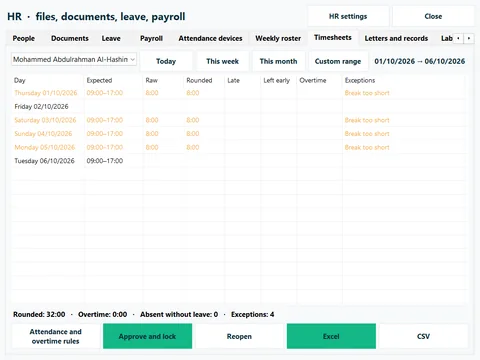Click Approve and lock
The height and width of the screenshot is (360, 480).
pos(147,336)
